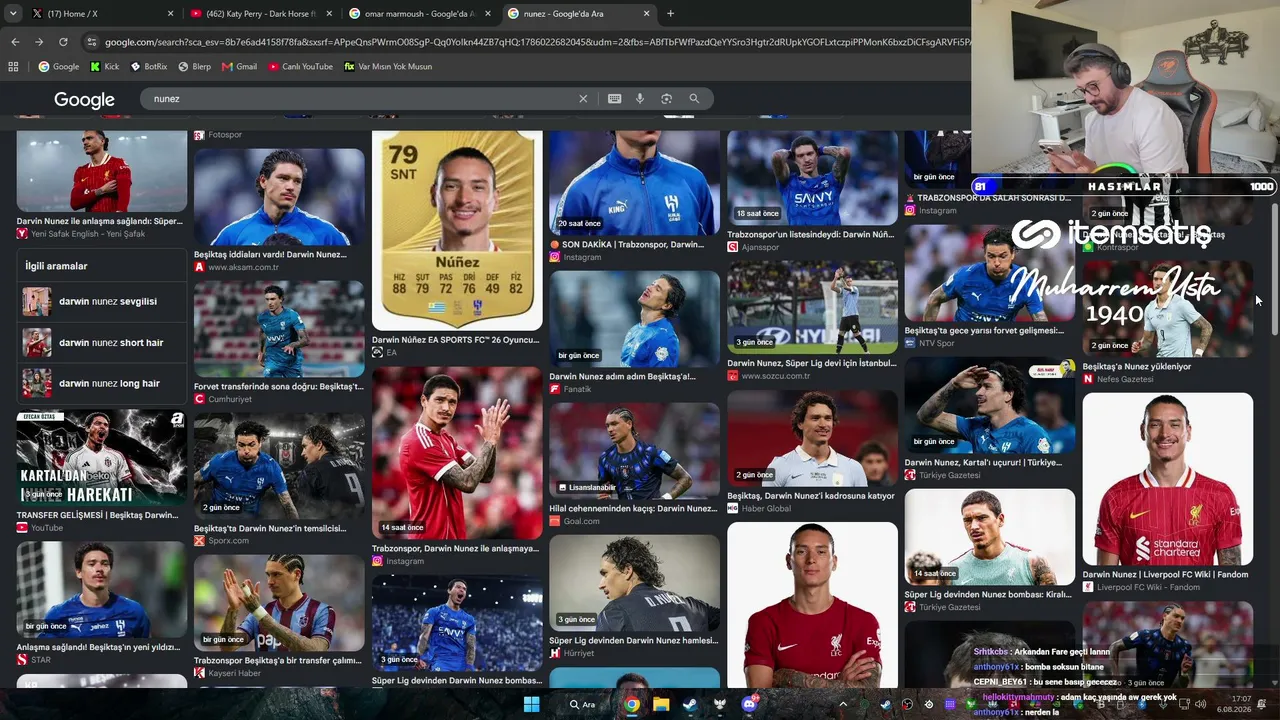
Task: Open File Explorer from the taskbar
Action: tap(661, 704)
